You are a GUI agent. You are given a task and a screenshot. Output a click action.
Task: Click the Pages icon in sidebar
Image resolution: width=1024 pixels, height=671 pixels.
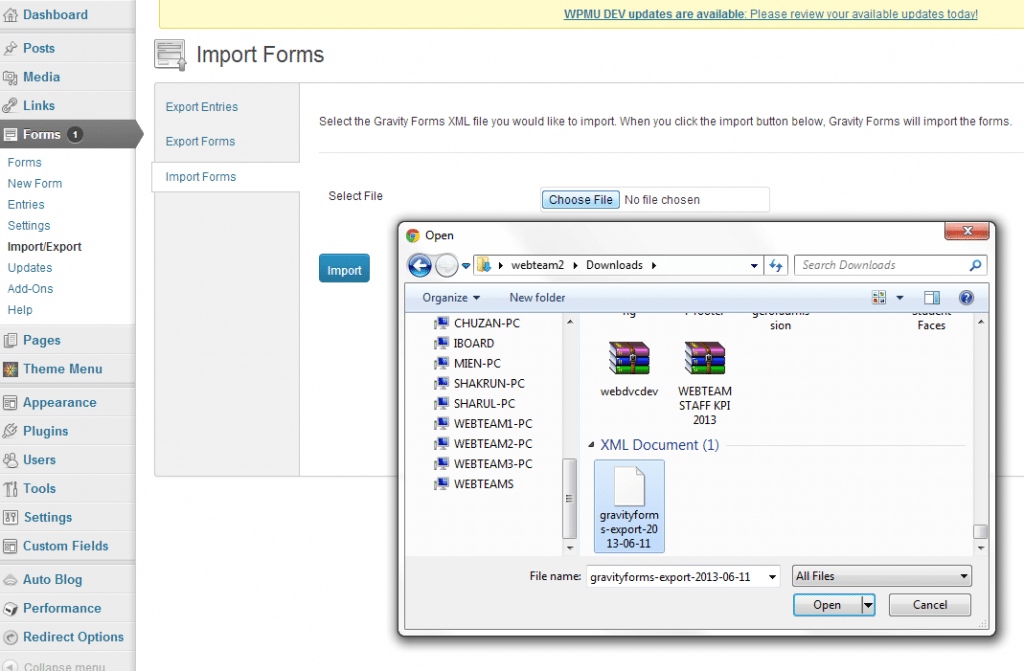(10, 340)
